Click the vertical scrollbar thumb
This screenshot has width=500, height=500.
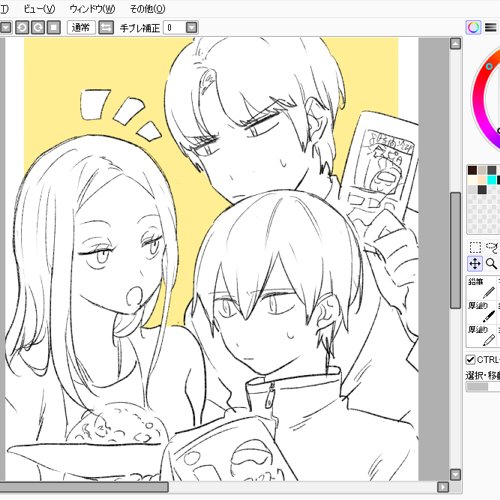click(455, 251)
